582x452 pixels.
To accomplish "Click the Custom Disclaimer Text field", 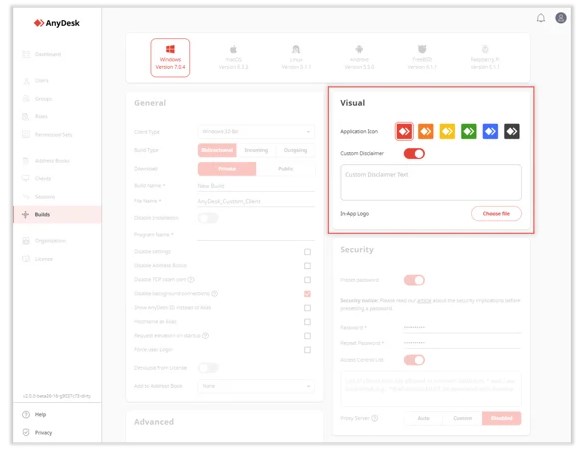I will [x=431, y=183].
